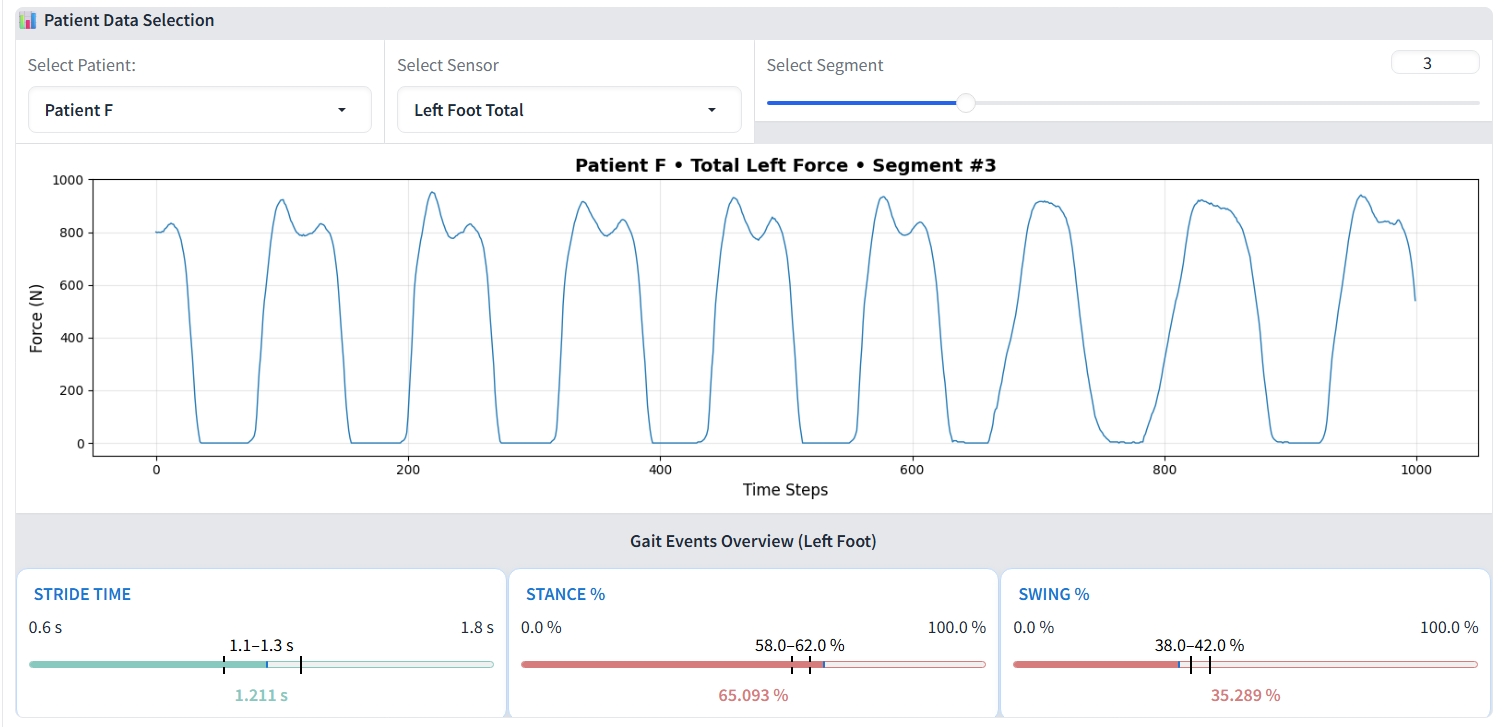Expand the Select Patient dropdown arrow
1504x727 pixels.
[x=341, y=110]
